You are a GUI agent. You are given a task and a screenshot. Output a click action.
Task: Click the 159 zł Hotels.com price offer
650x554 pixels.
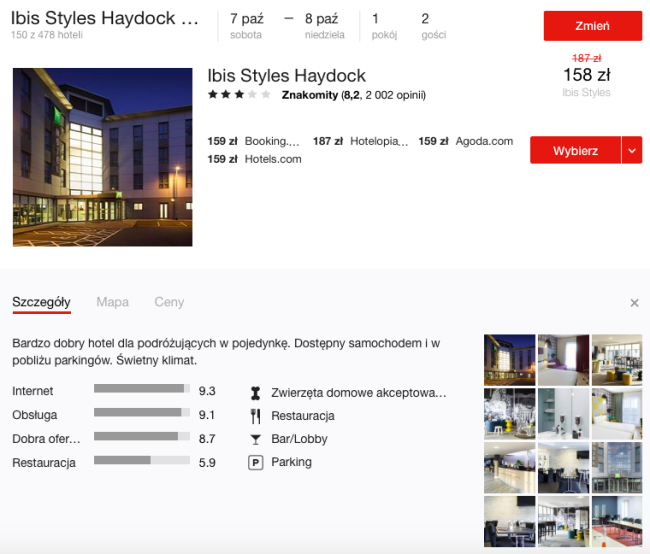[x=255, y=159]
